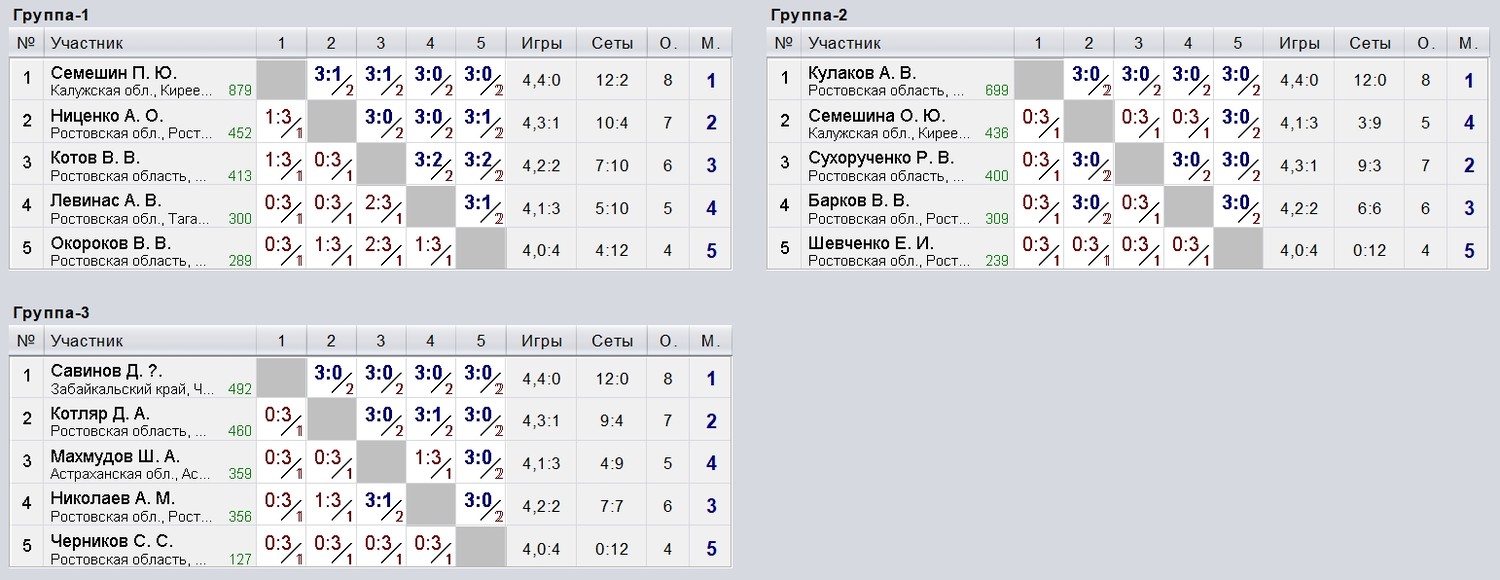
Task: Open Окороков В. В. player entry
Action: pyautogui.click(x=111, y=243)
